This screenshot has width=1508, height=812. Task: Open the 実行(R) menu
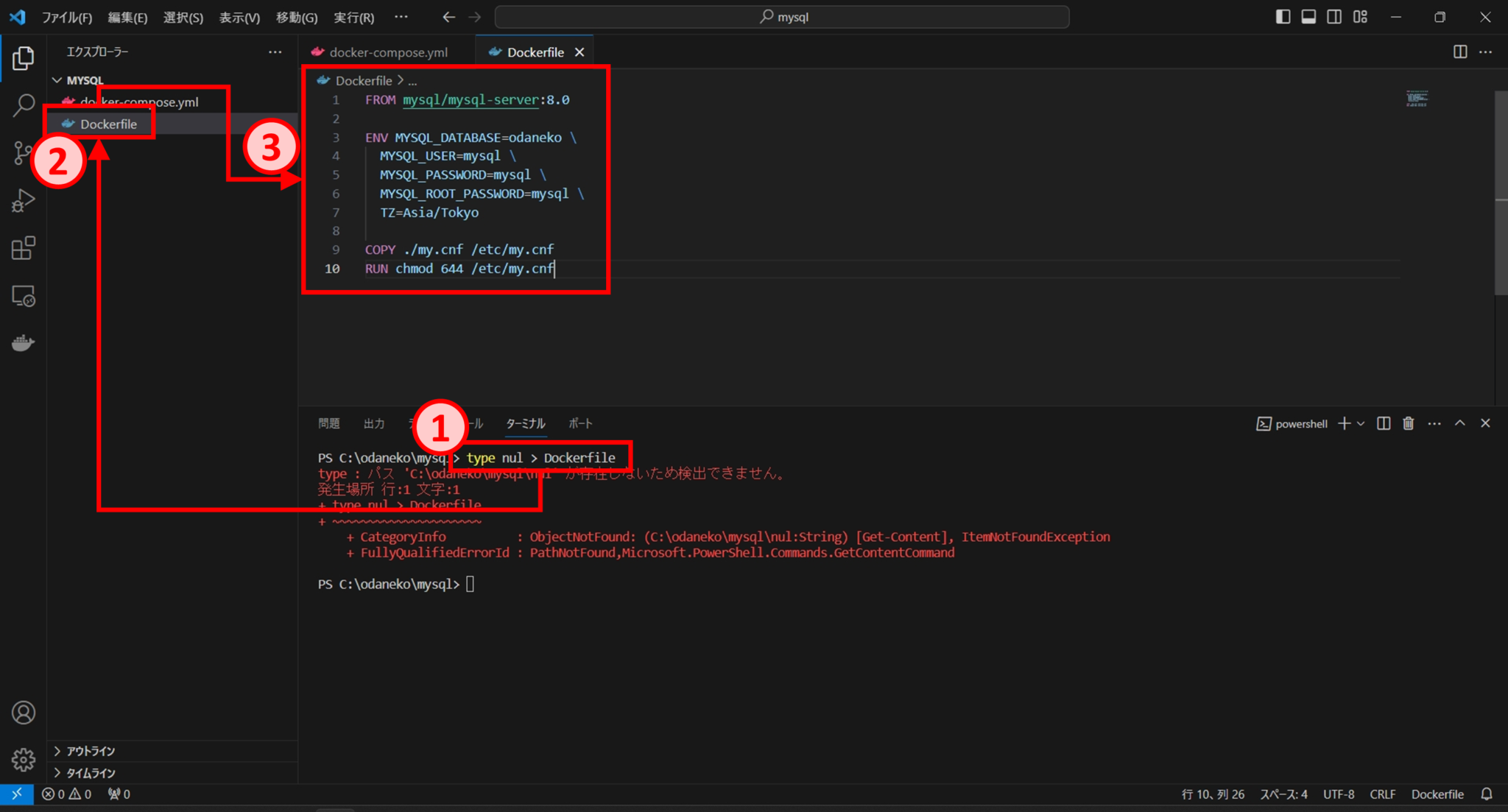click(353, 17)
